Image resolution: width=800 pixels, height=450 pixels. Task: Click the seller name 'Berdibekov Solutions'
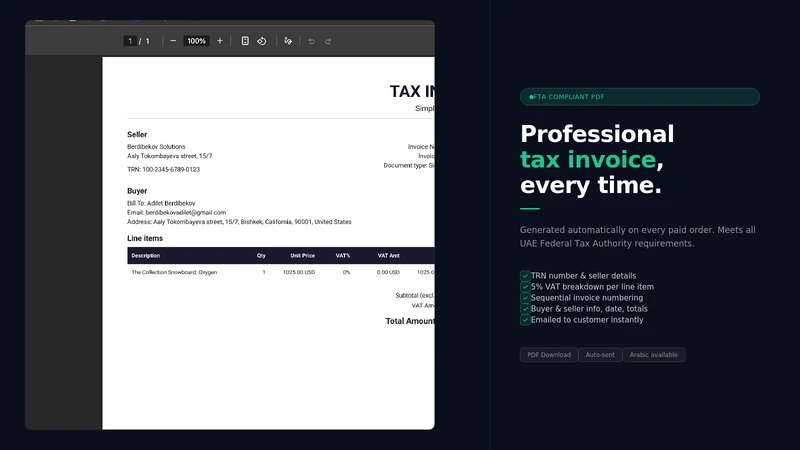click(x=156, y=146)
